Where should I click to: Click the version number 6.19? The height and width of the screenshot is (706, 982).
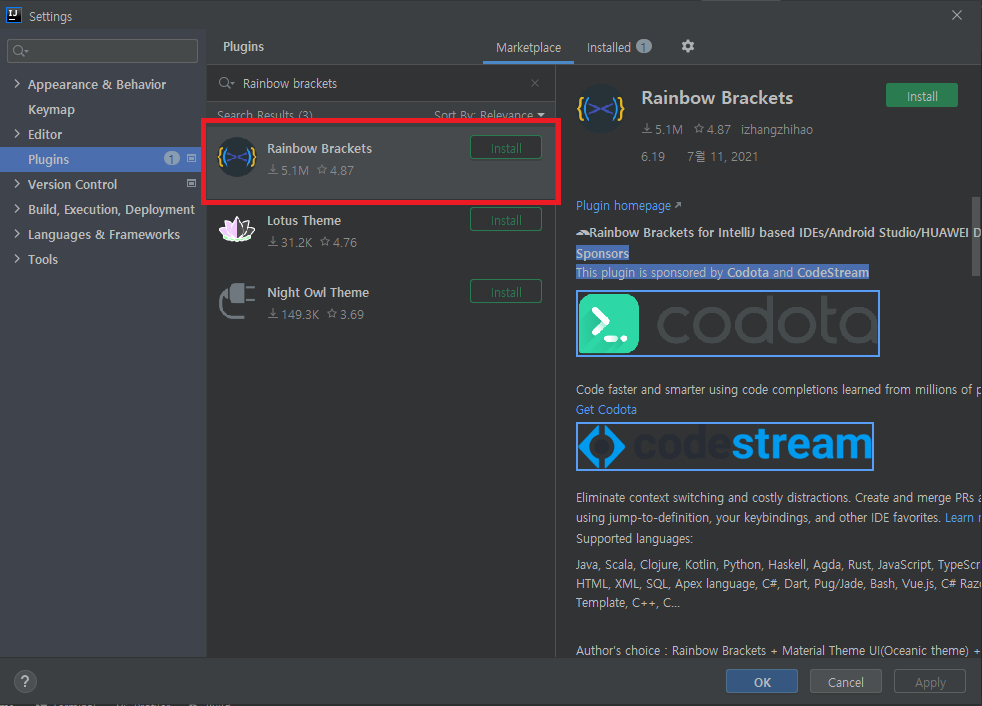pyautogui.click(x=653, y=157)
